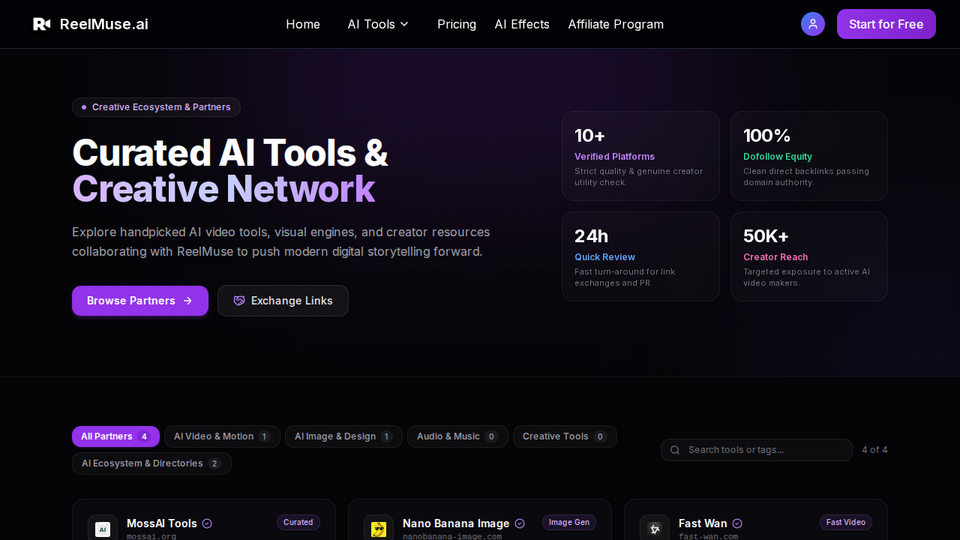This screenshot has height=540, width=960.
Task: Open the AI Effects page
Action: pos(522,24)
